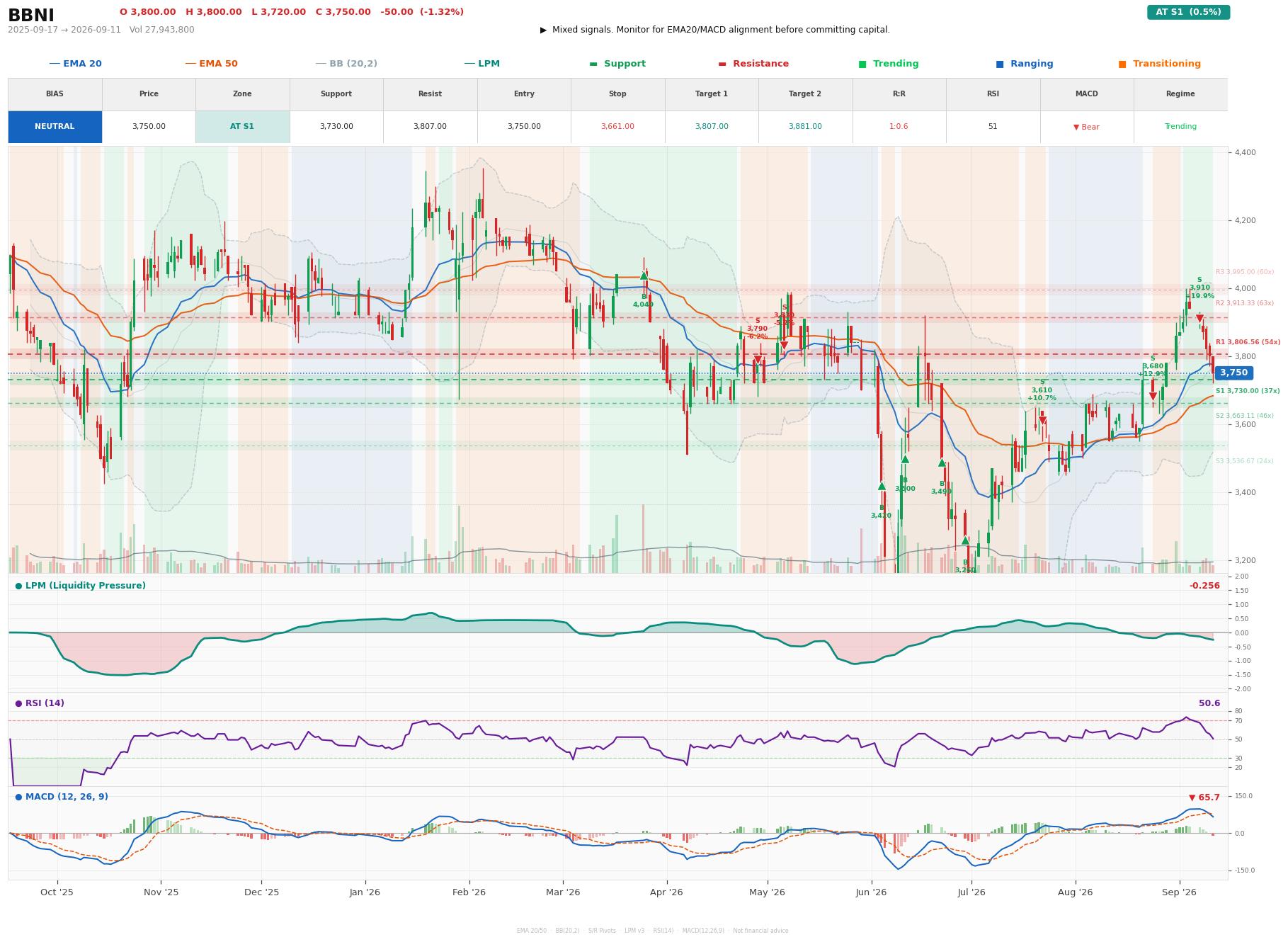Click the Stop column header
Screen dimensions: 1288x942
pos(617,94)
